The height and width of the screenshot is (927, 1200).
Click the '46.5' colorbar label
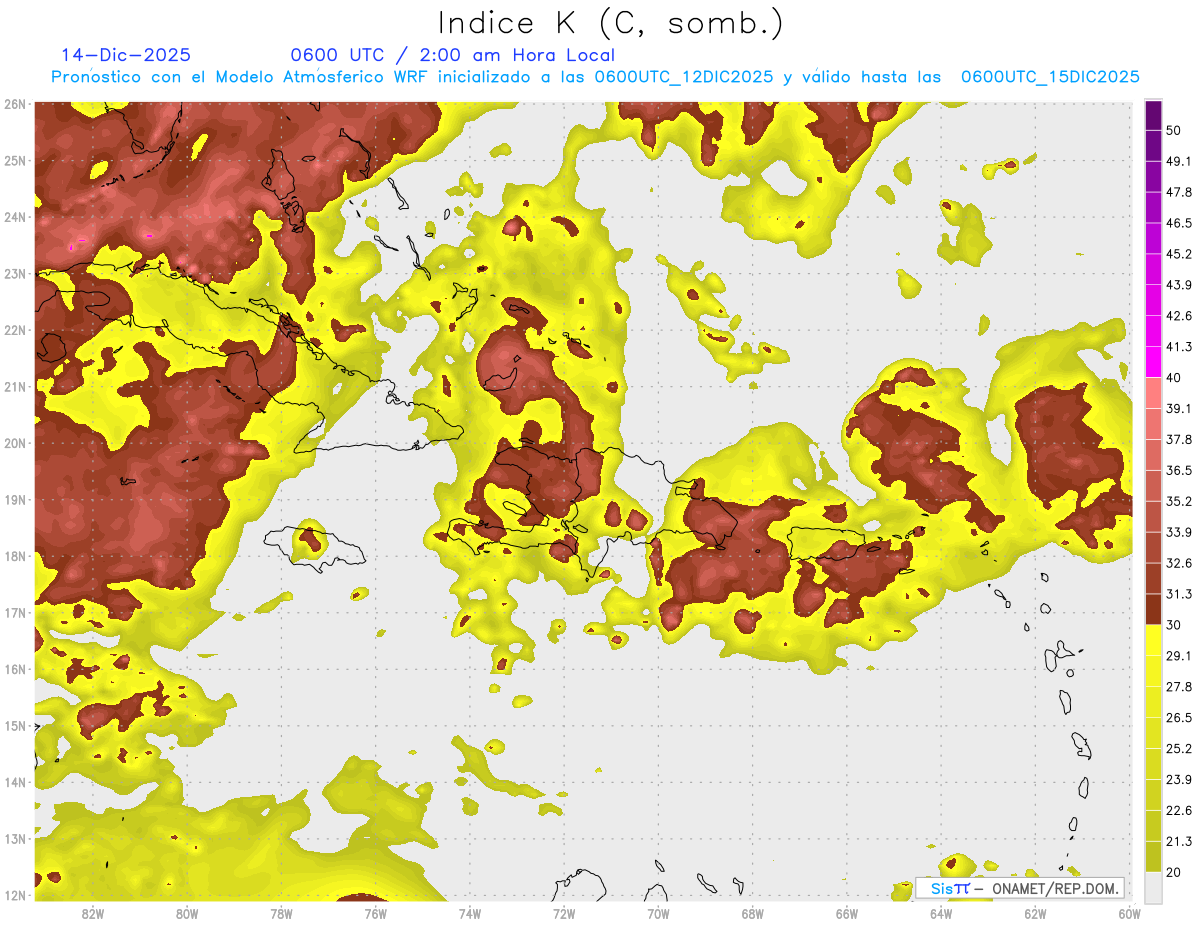(1179, 223)
